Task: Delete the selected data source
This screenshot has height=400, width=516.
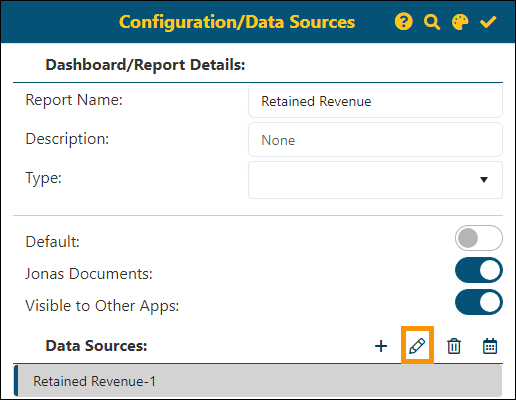Action: [454, 346]
